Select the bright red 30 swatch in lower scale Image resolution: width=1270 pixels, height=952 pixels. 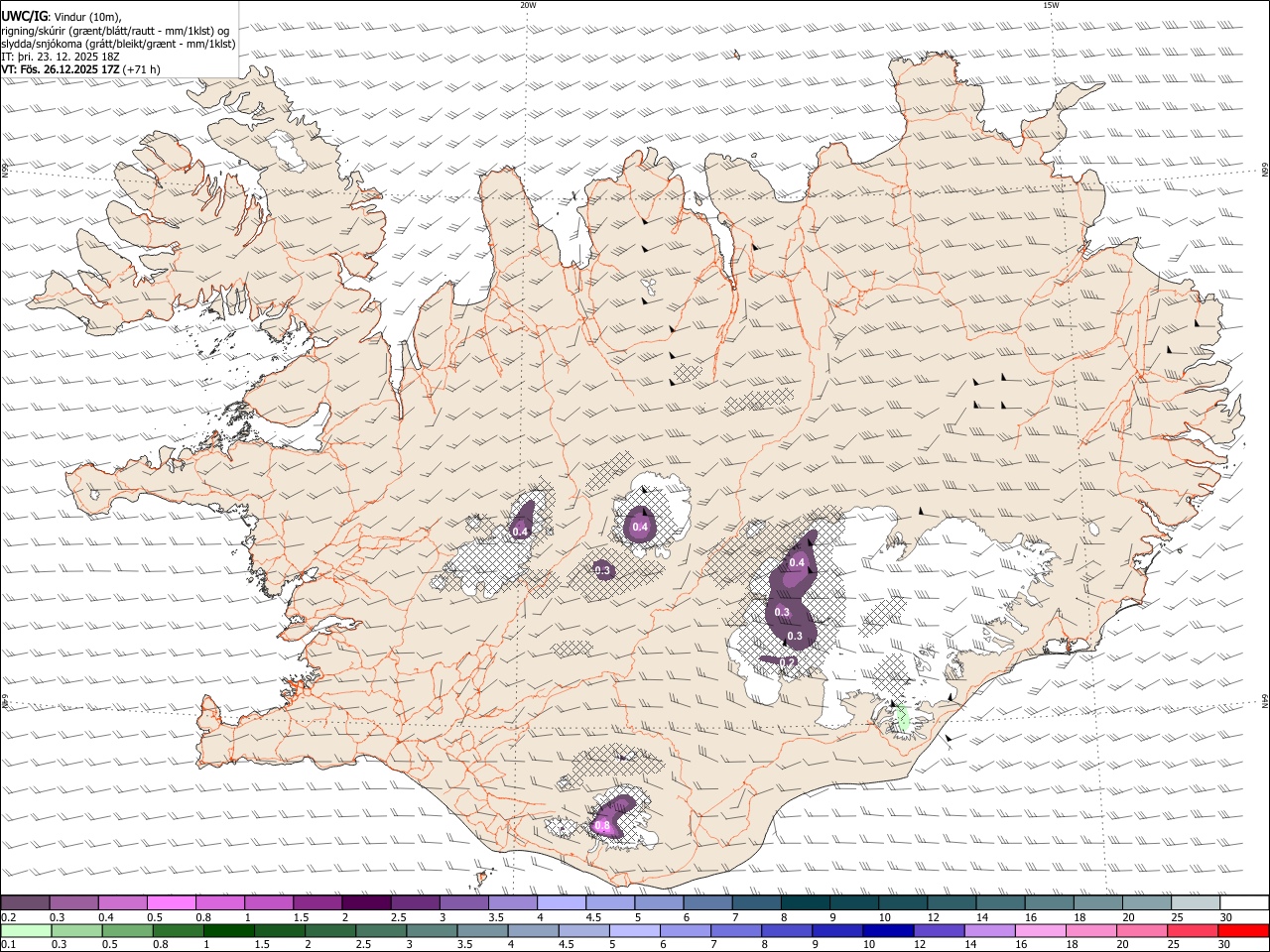1244,930
